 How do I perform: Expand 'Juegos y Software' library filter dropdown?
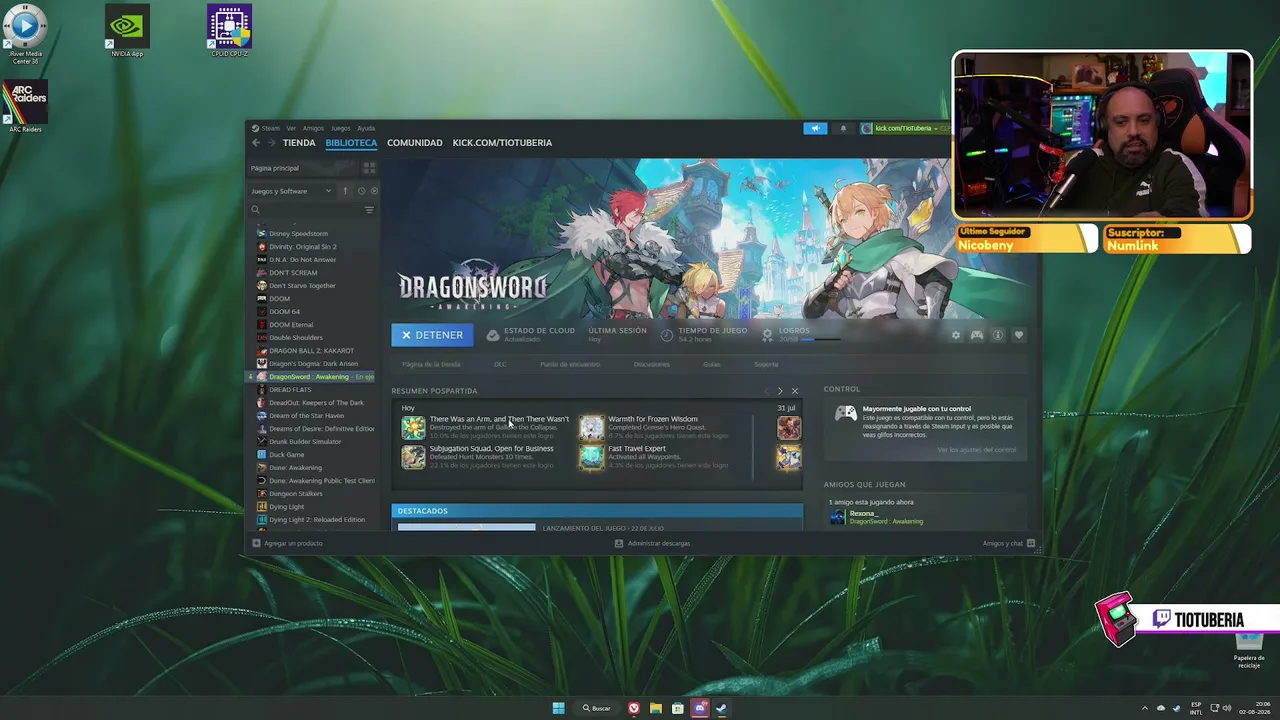pyautogui.click(x=292, y=191)
